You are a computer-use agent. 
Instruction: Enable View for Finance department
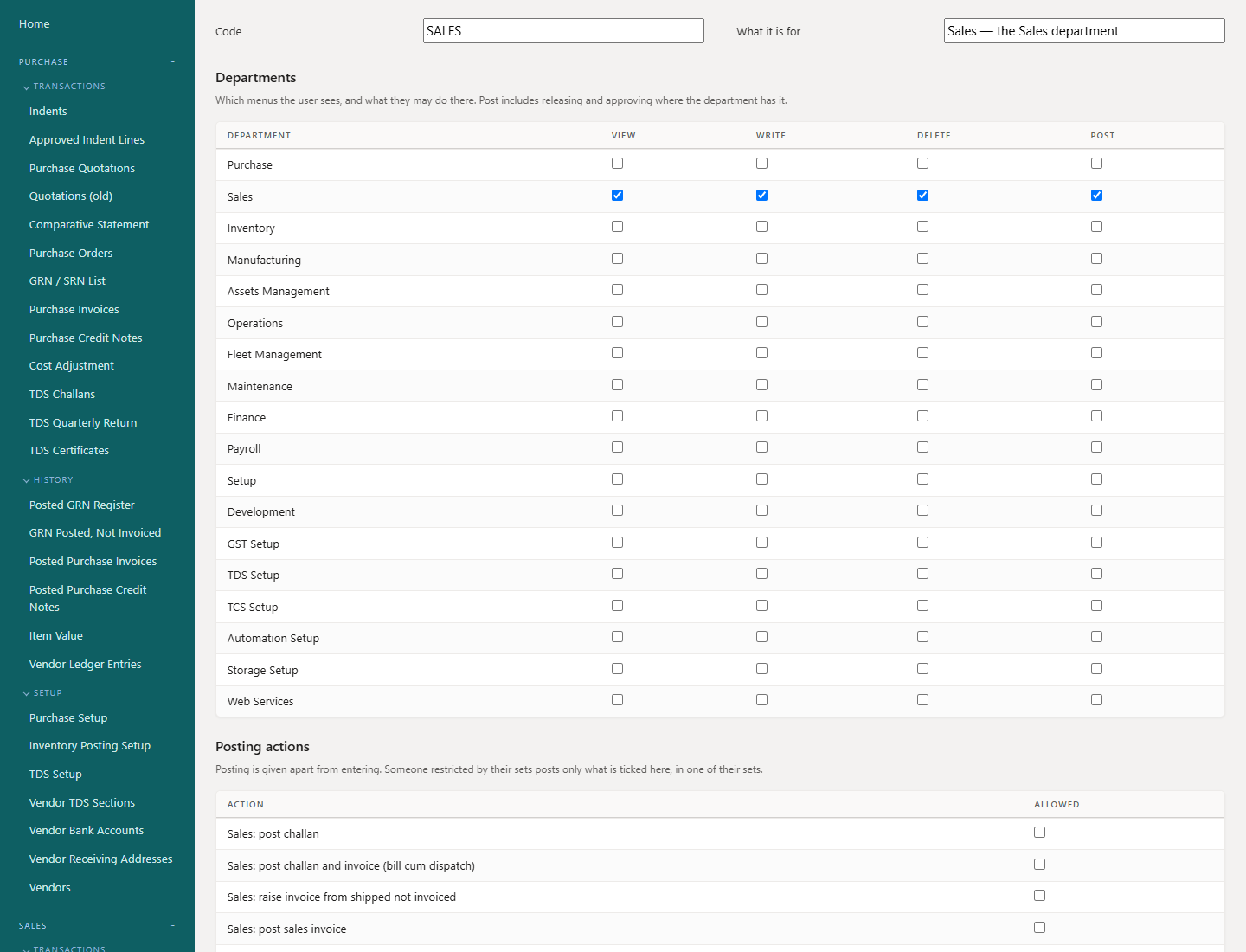click(617, 416)
